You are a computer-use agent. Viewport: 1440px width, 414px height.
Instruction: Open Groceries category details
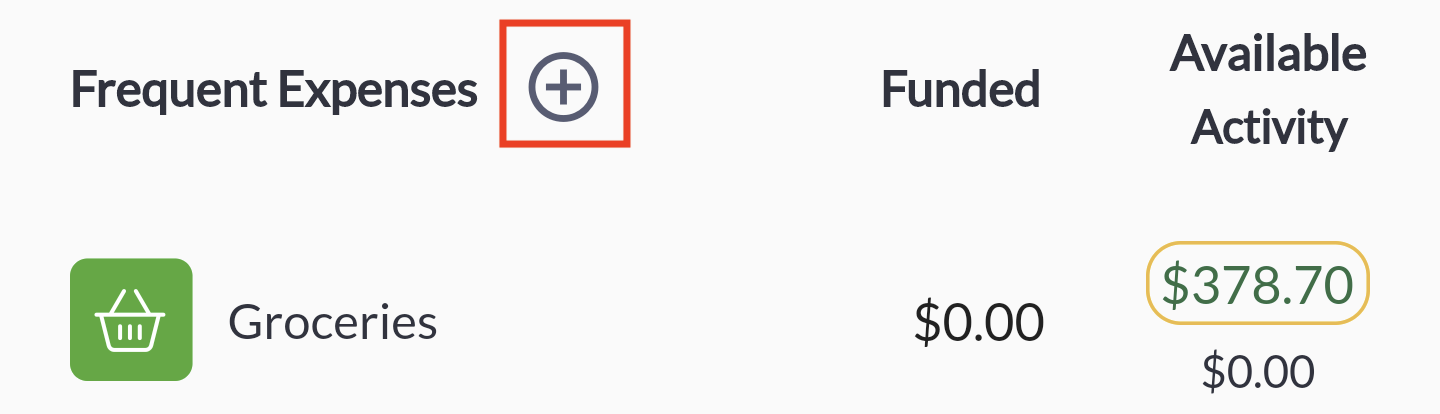[332, 322]
